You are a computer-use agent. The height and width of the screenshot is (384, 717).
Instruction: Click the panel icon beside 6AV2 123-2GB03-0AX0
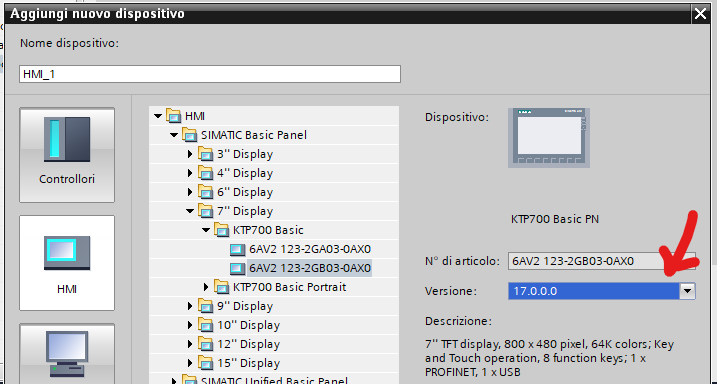pyautogui.click(x=237, y=268)
